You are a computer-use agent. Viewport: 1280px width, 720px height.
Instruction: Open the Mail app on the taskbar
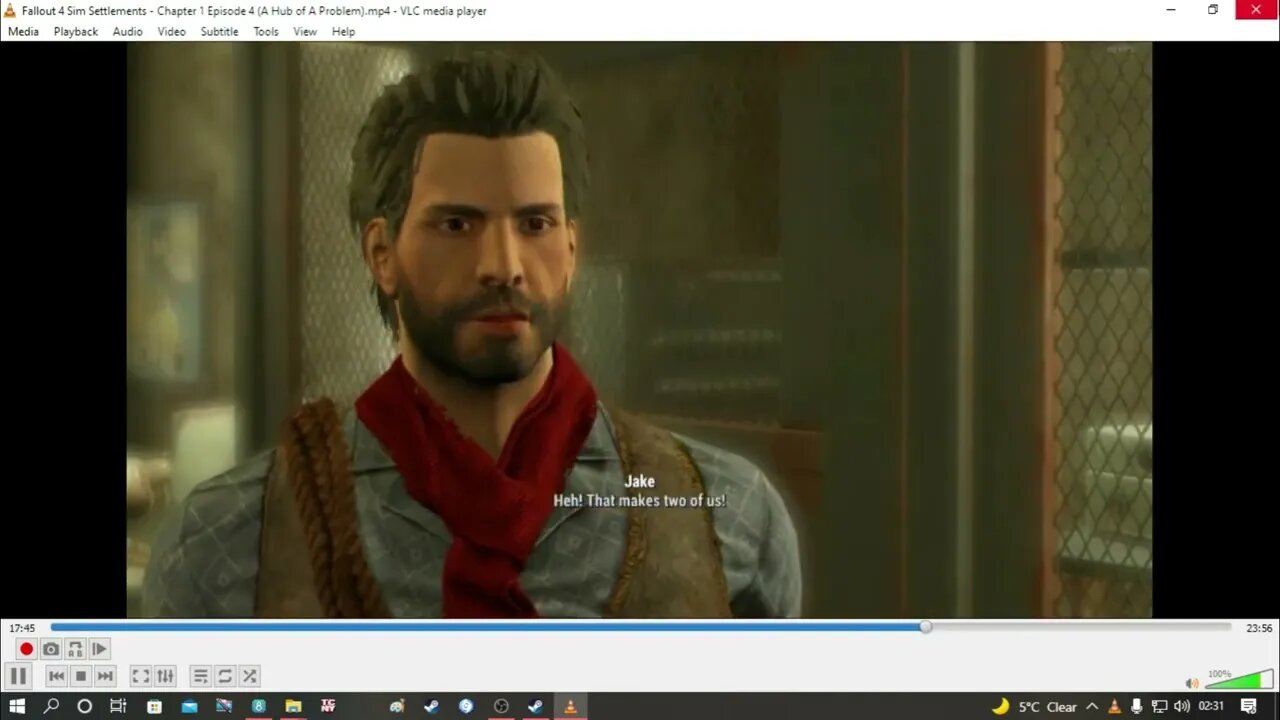tap(189, 706)
